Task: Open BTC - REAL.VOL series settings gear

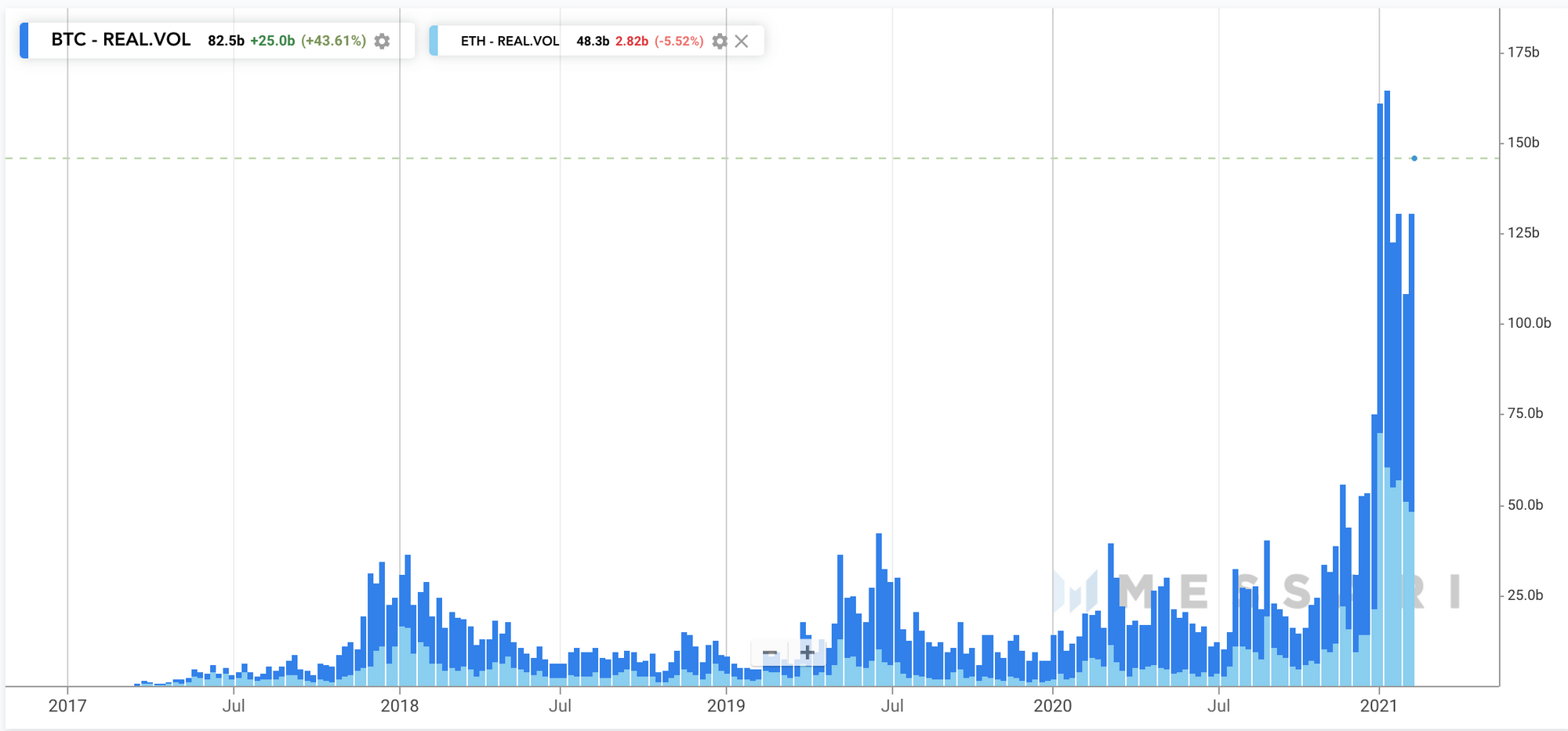Action: pyautogui.click(x=382, y=41)
